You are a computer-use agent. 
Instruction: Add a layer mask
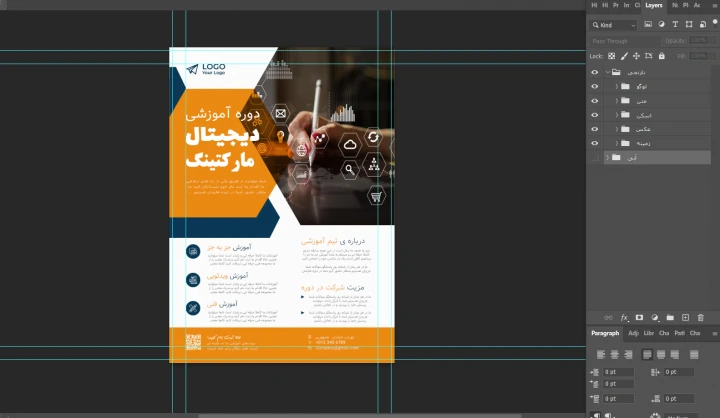pos(639,318)
